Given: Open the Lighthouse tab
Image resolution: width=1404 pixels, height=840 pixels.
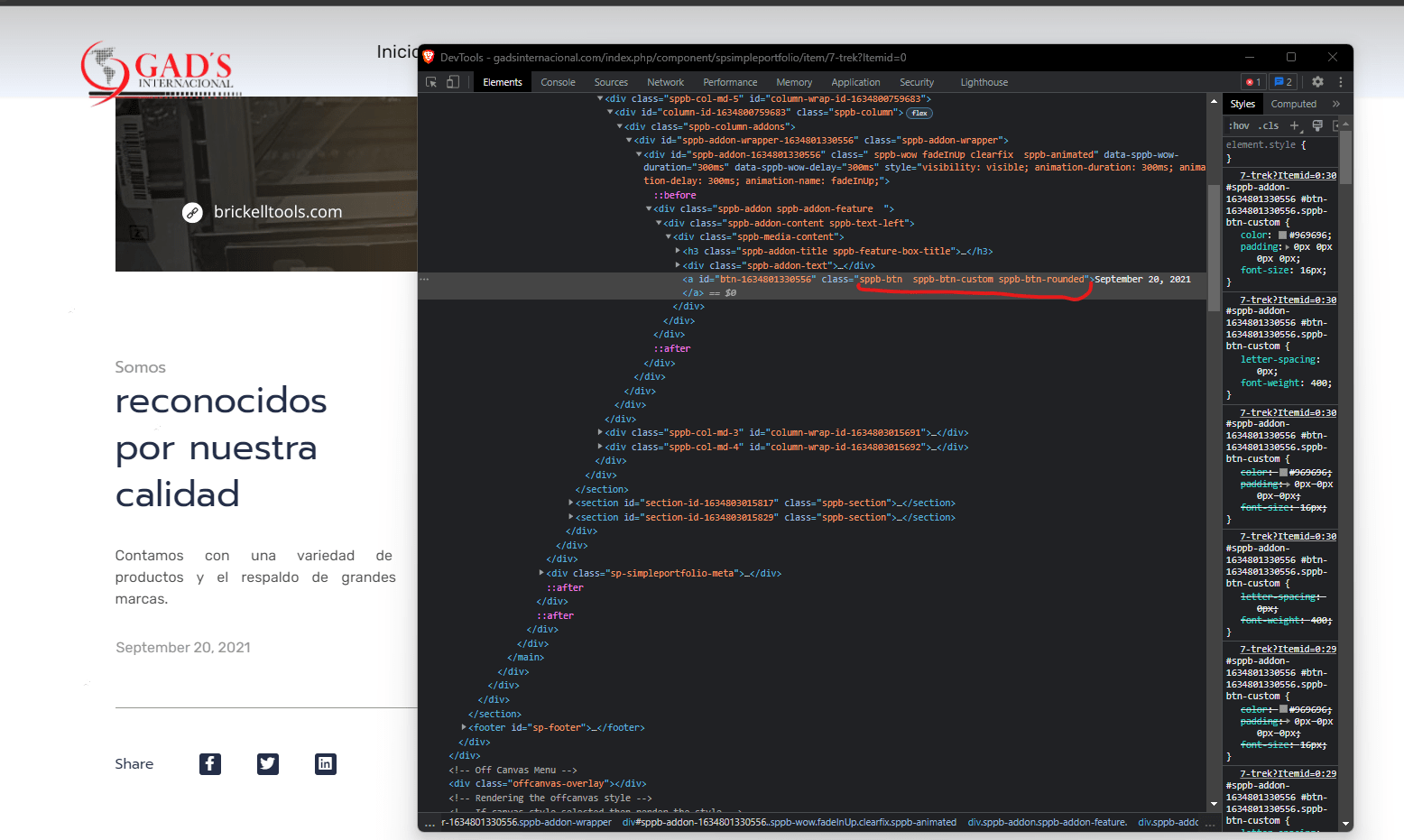Looking at the screenshot, I should [x=984, y=82].
